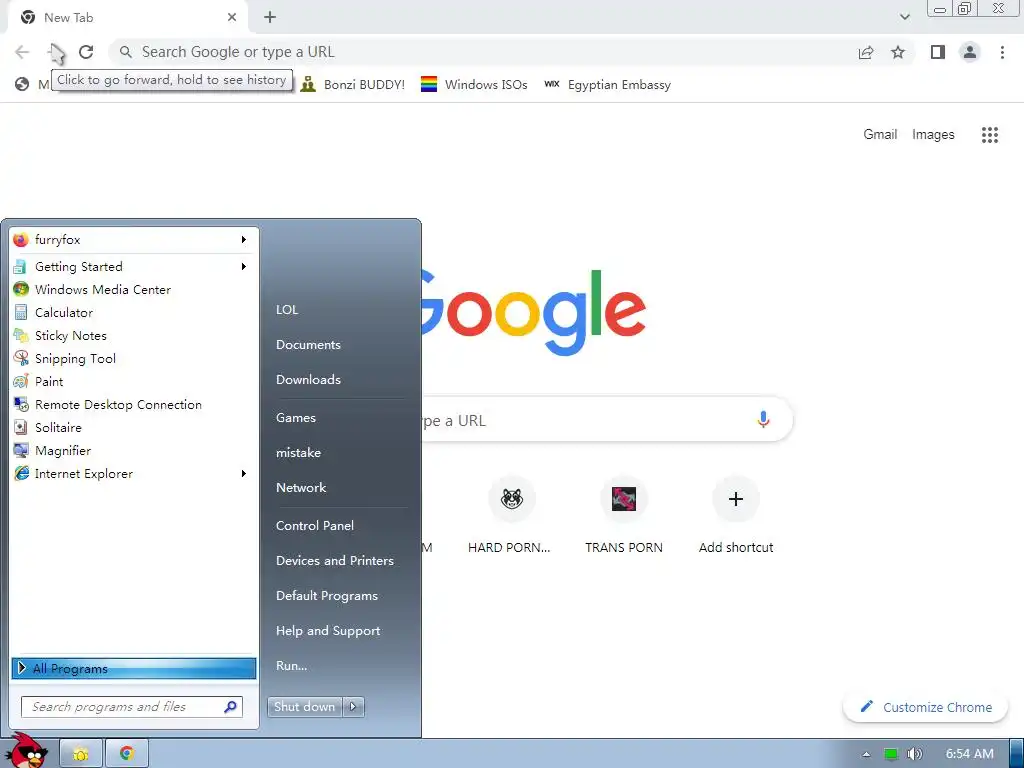Image resolution: width=1024 pixels, height=768 pixels.
Task: Open the Egyptian Embassy bookmark
Action: pos(607,84)
